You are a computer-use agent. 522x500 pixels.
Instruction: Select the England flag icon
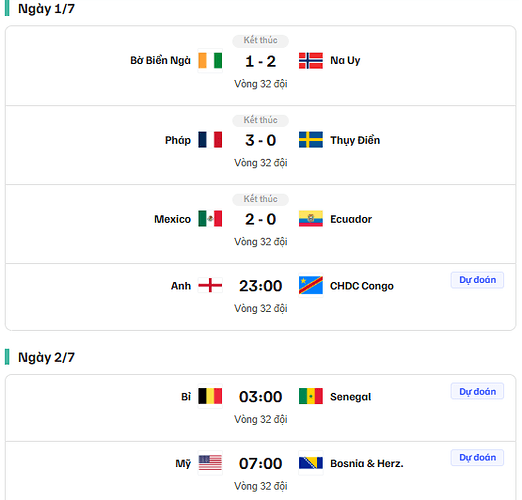point(210,285)
